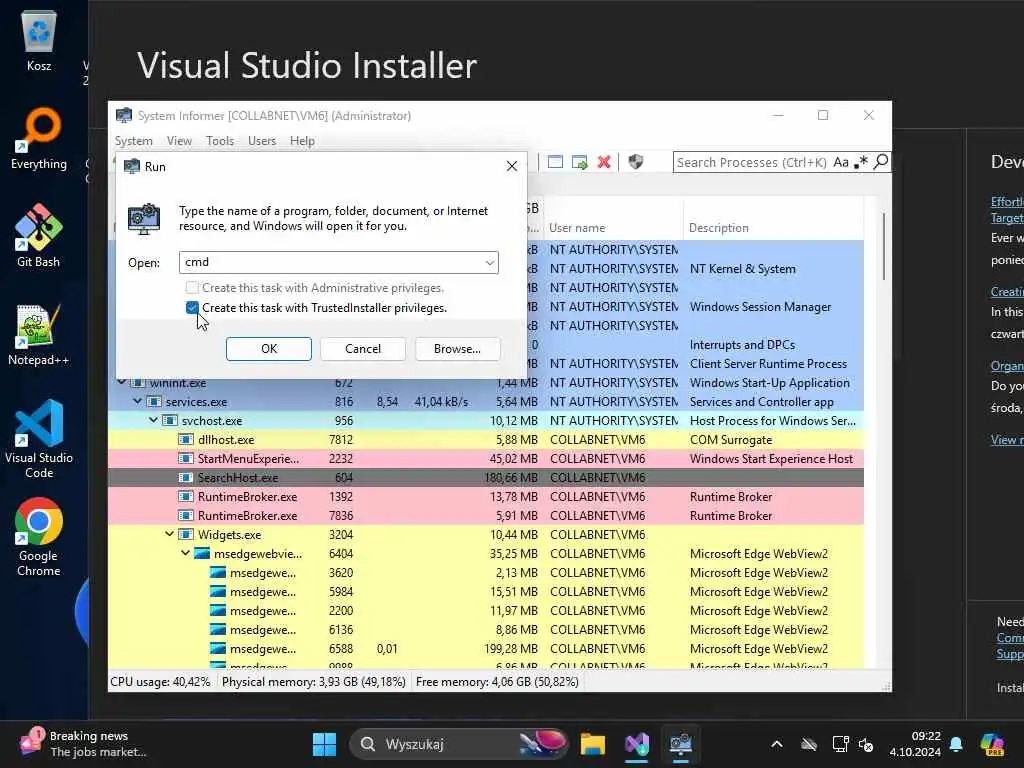This screenshot has height=768, width=1024.
Task: Collapse the svchost.exe tree node
Action: coord(153,420)
